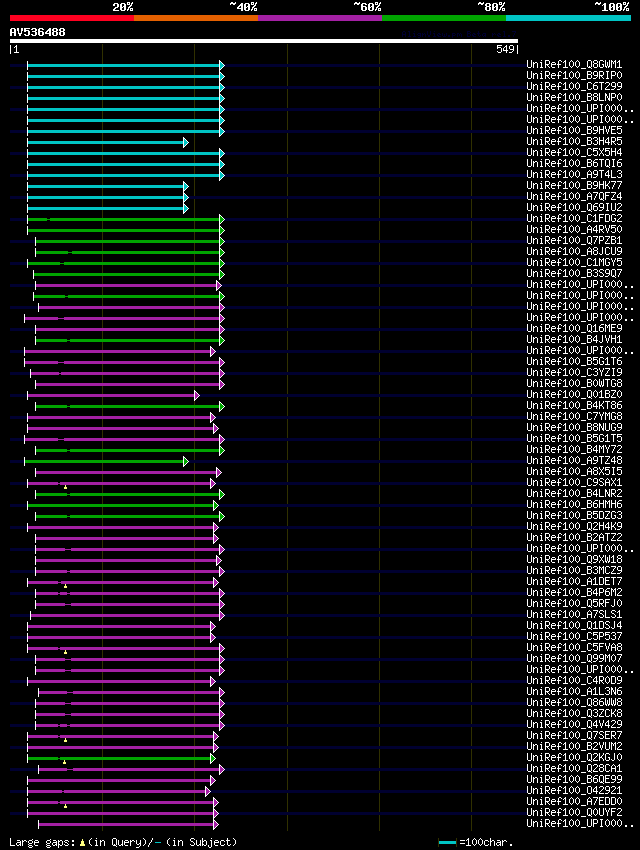Select the UniRef100_B4KT86 label
The width and height of the screenshot is (640, 850).
[574, 406]
